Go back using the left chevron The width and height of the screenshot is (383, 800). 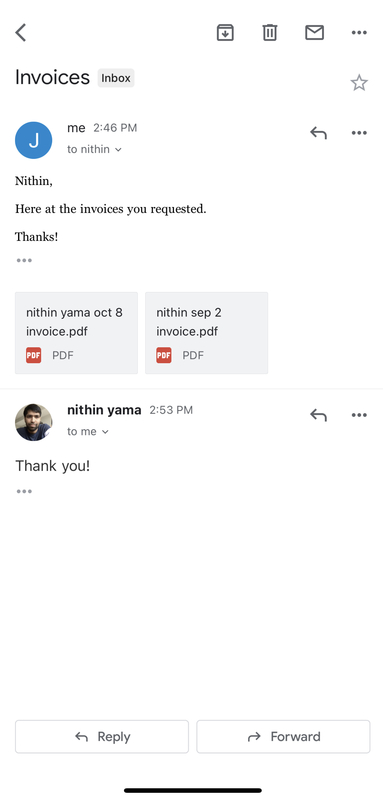[x=20, y=33]
